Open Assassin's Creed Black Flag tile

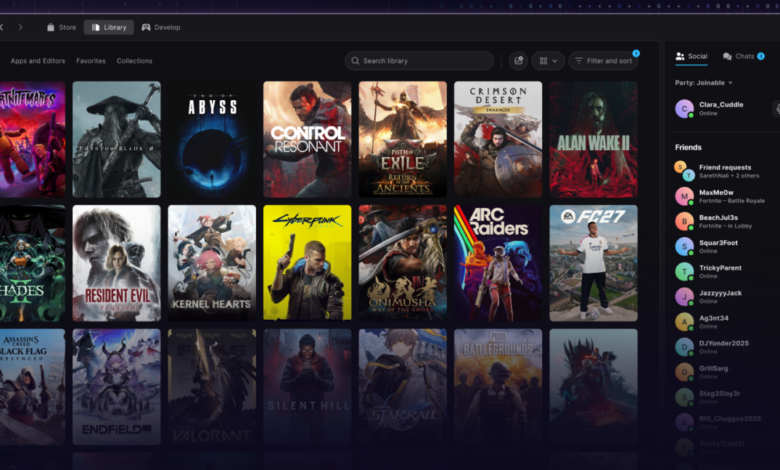[x=32, y=386]
